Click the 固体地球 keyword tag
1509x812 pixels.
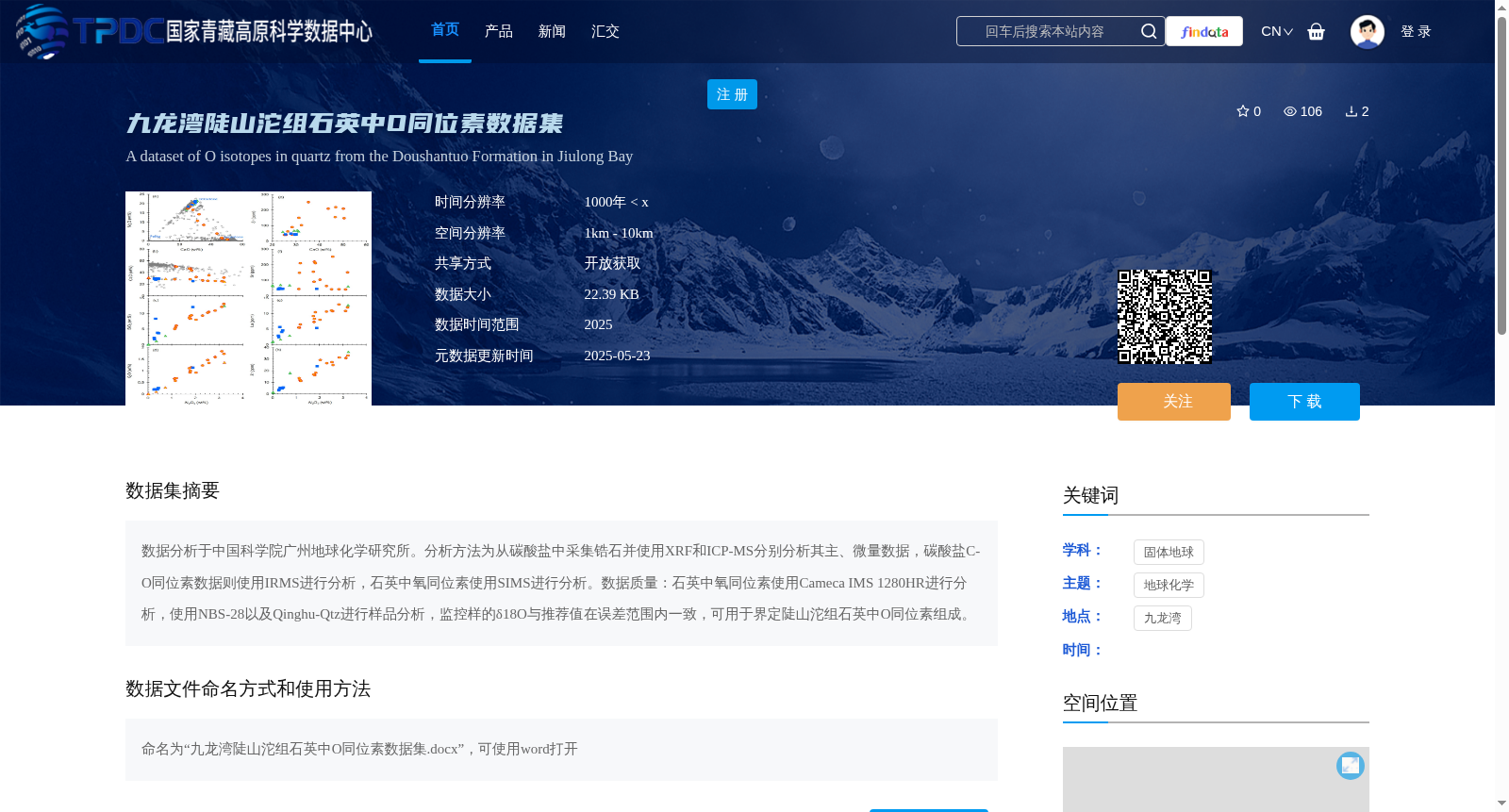pos(1169,553)
